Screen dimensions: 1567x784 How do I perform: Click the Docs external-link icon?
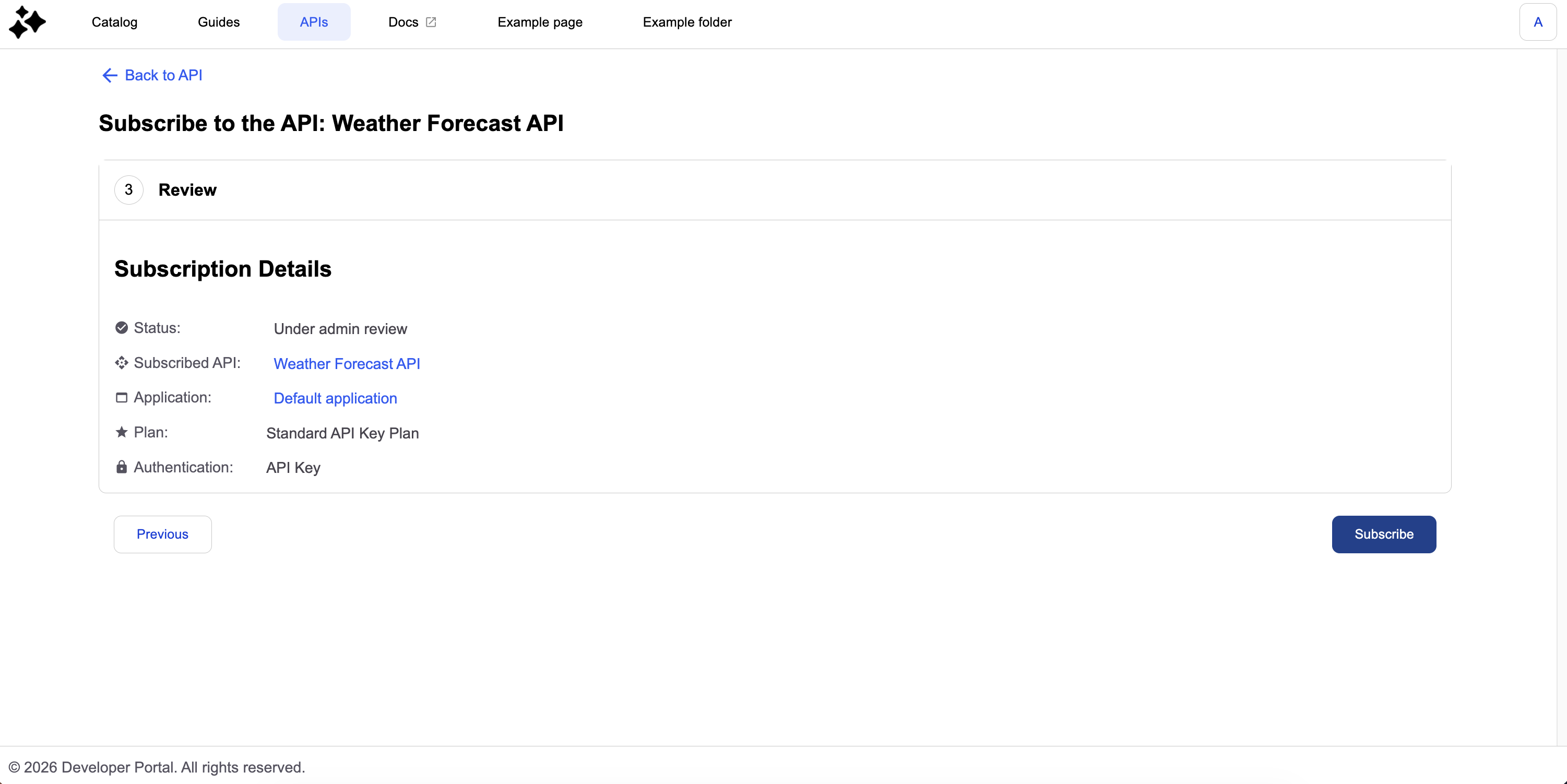(x=431, y=22)
